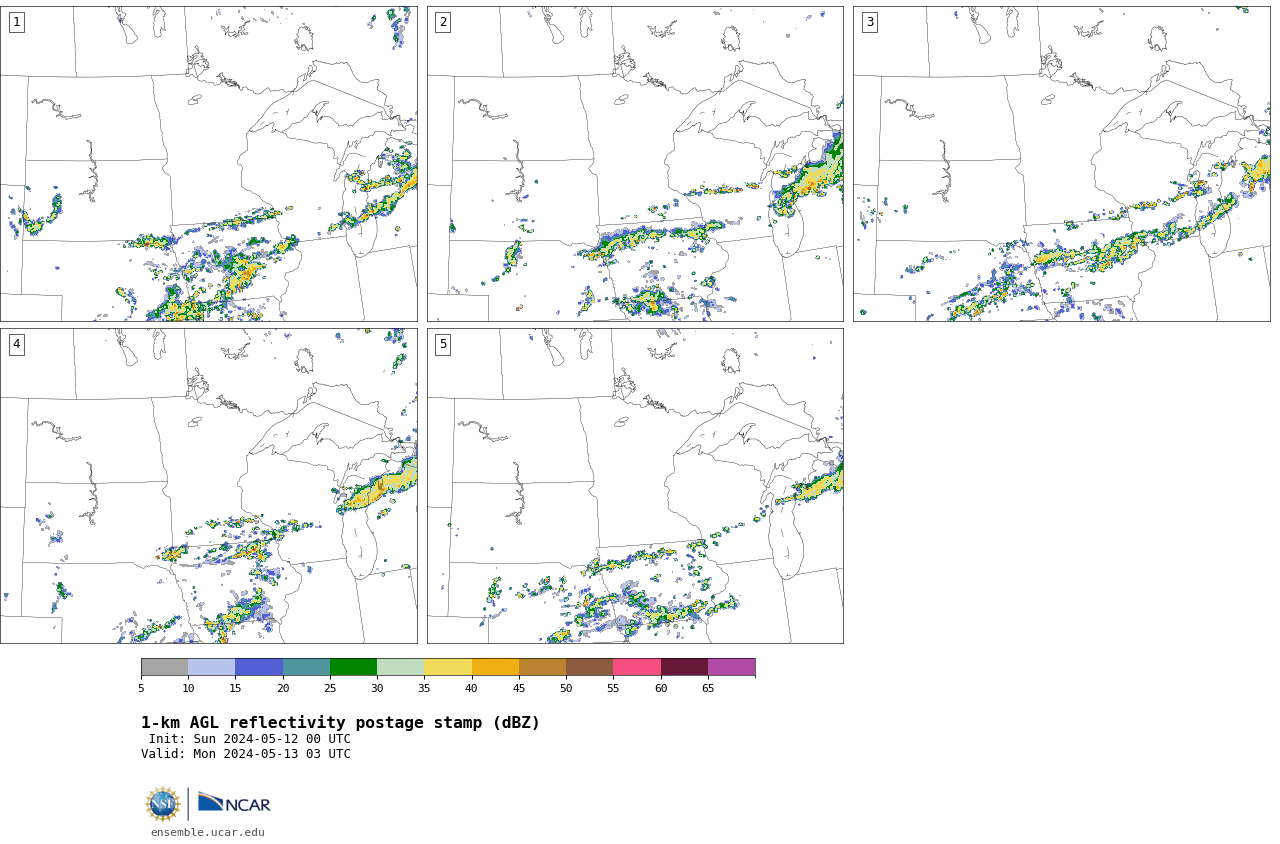This screenshot has height=844, width=1280.
Task: Open postage stamp panel 2 map
Action: [x=635, y=164]
